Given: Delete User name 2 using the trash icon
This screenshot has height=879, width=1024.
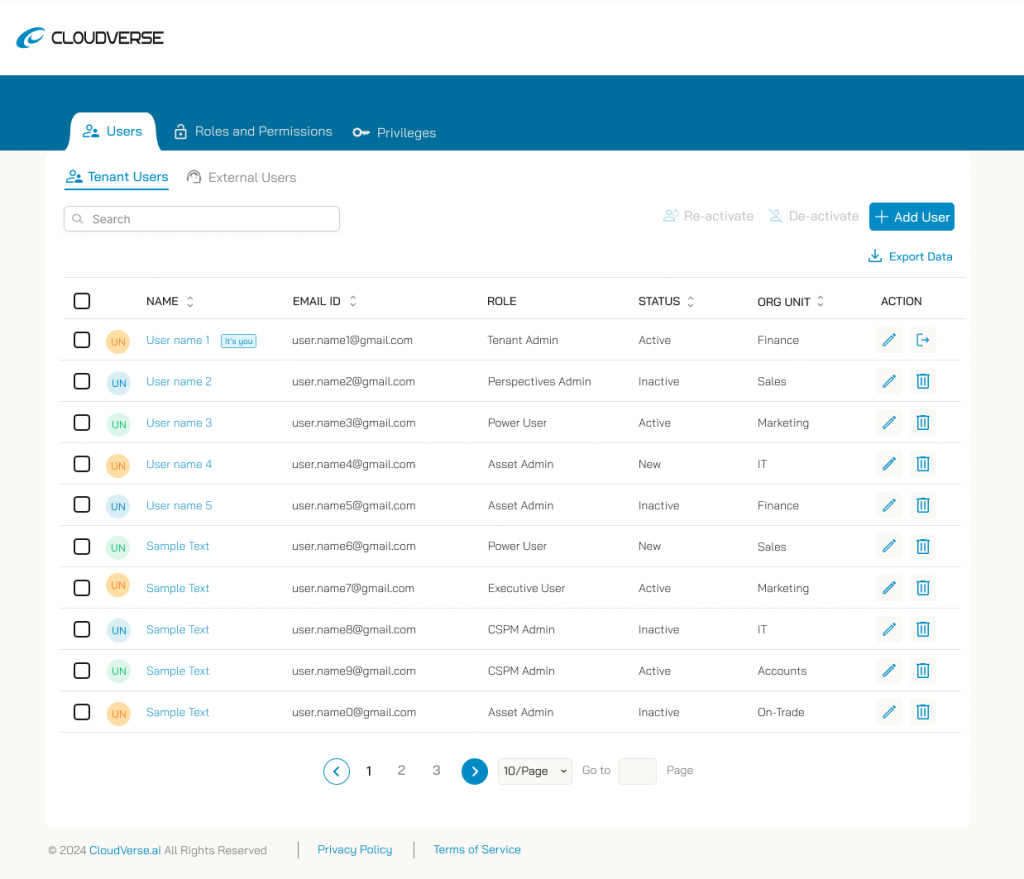Looking at the screenshot, I should 922,381.
